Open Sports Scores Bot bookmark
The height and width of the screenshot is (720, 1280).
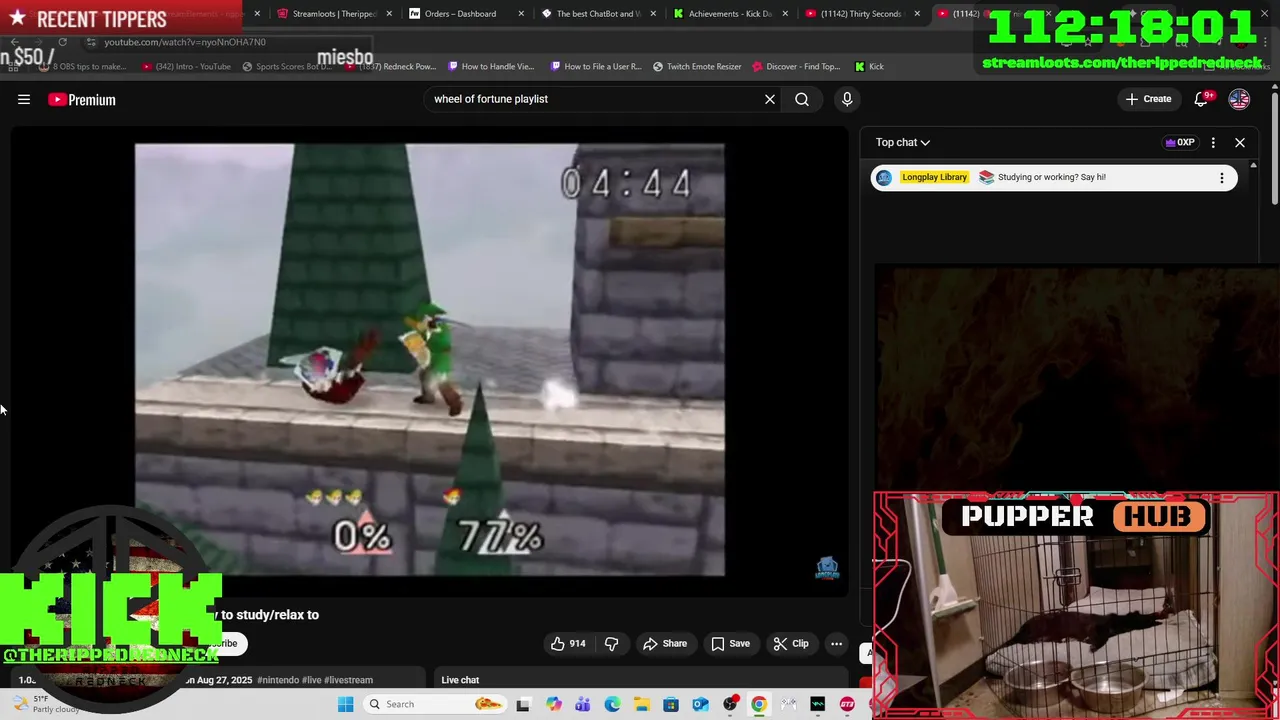point(287,67)
